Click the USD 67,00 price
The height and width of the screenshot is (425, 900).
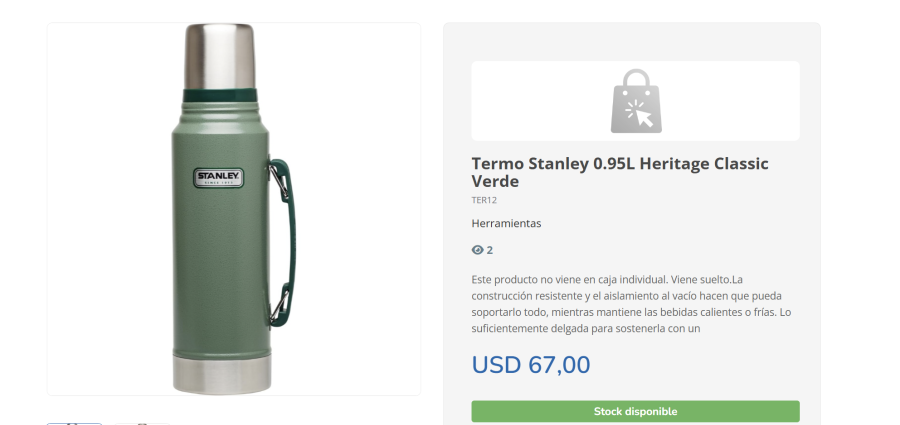click(531, 365)
